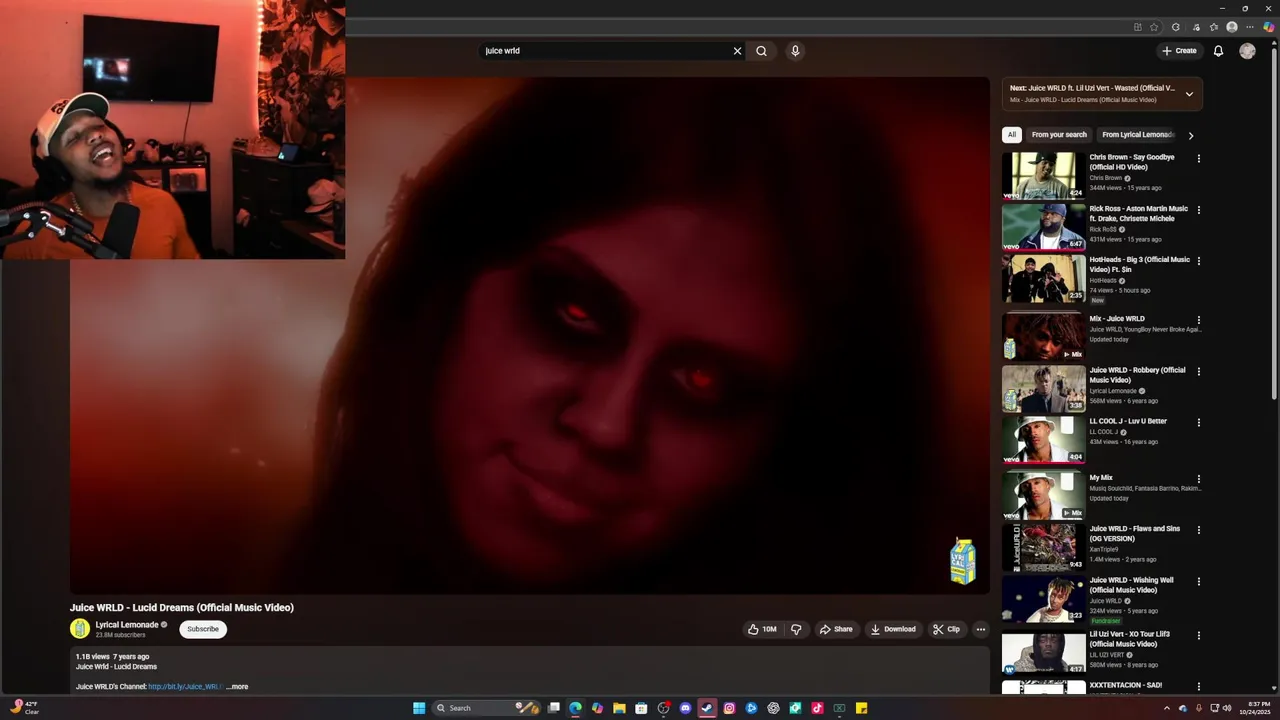The height and width of the screenshot is (720, 1280).
Task: Click the Create button
Action: tap(1179, 51)
